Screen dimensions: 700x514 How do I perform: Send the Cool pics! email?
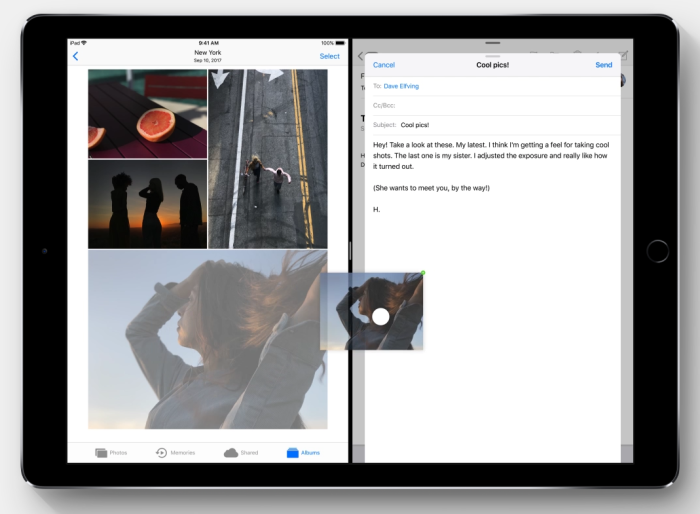pos(604,65)
